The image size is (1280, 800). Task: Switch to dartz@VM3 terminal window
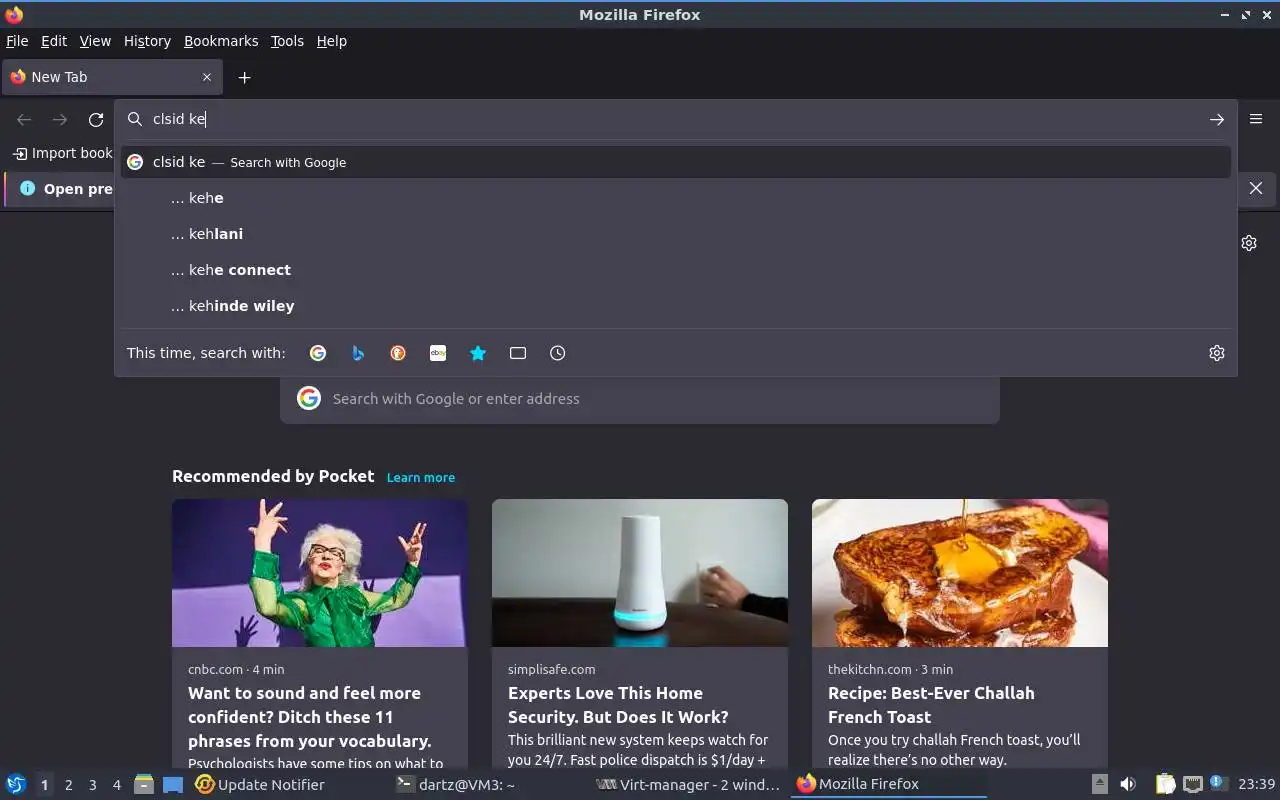pyautogui.click(x=456, y=785)
